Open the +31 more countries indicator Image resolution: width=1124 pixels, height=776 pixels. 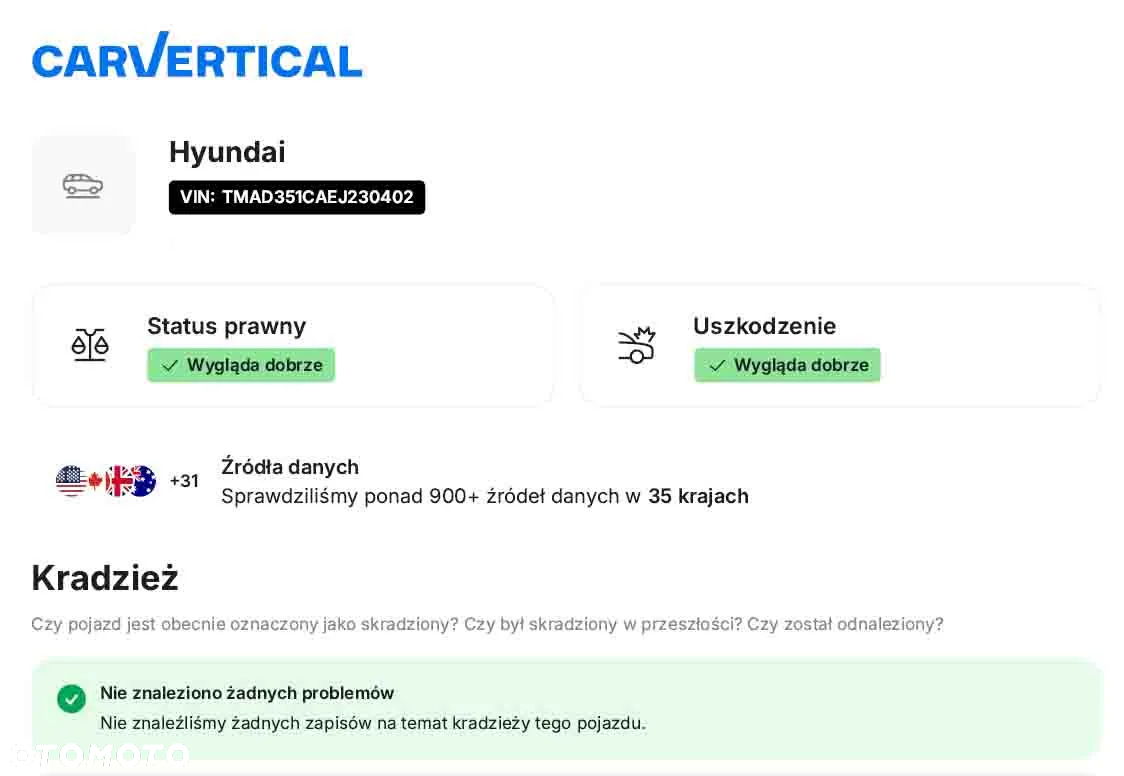point(184,481)
